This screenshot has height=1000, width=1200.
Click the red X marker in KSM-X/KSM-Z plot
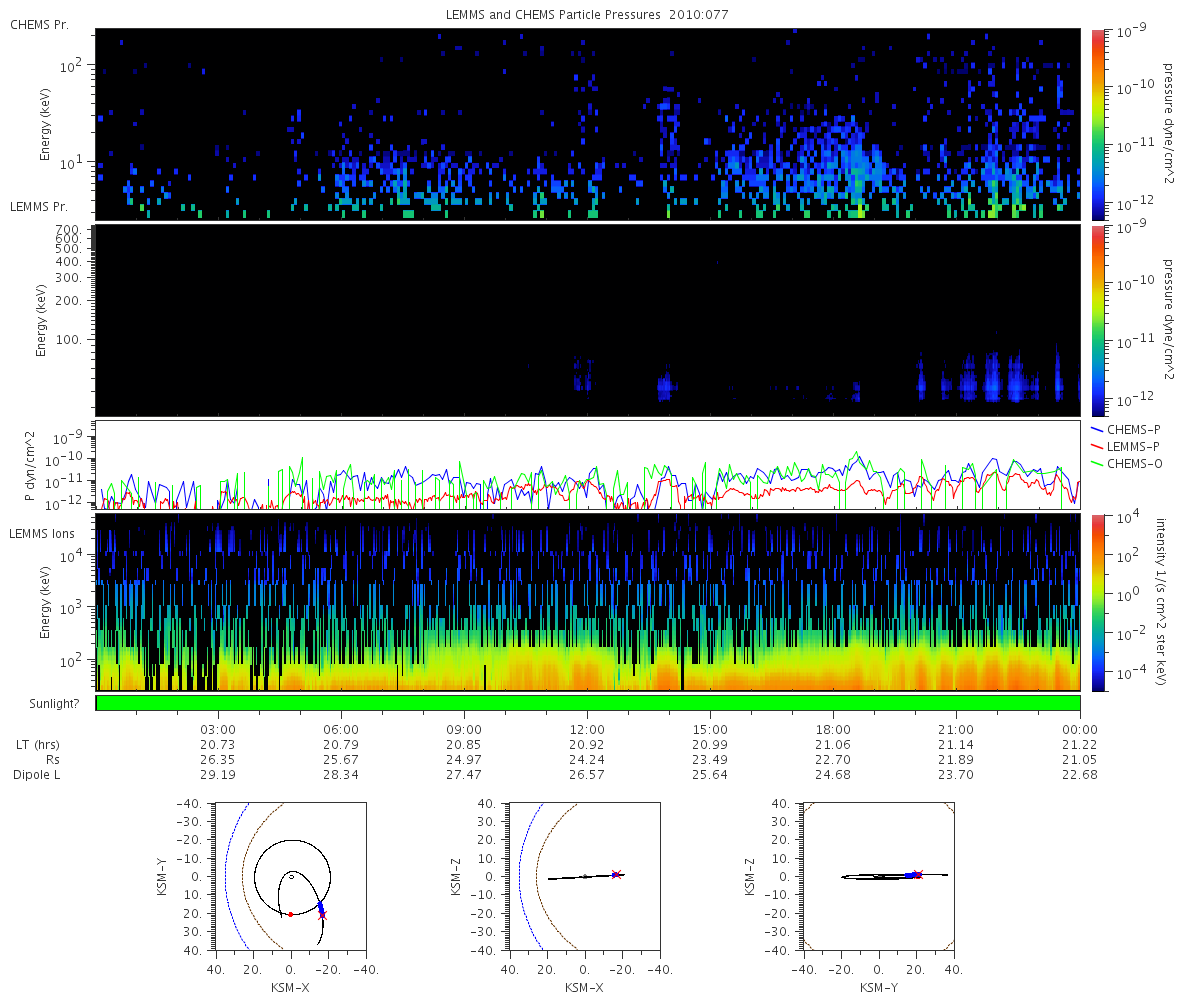pyautogui.click(x=617, y=874)
